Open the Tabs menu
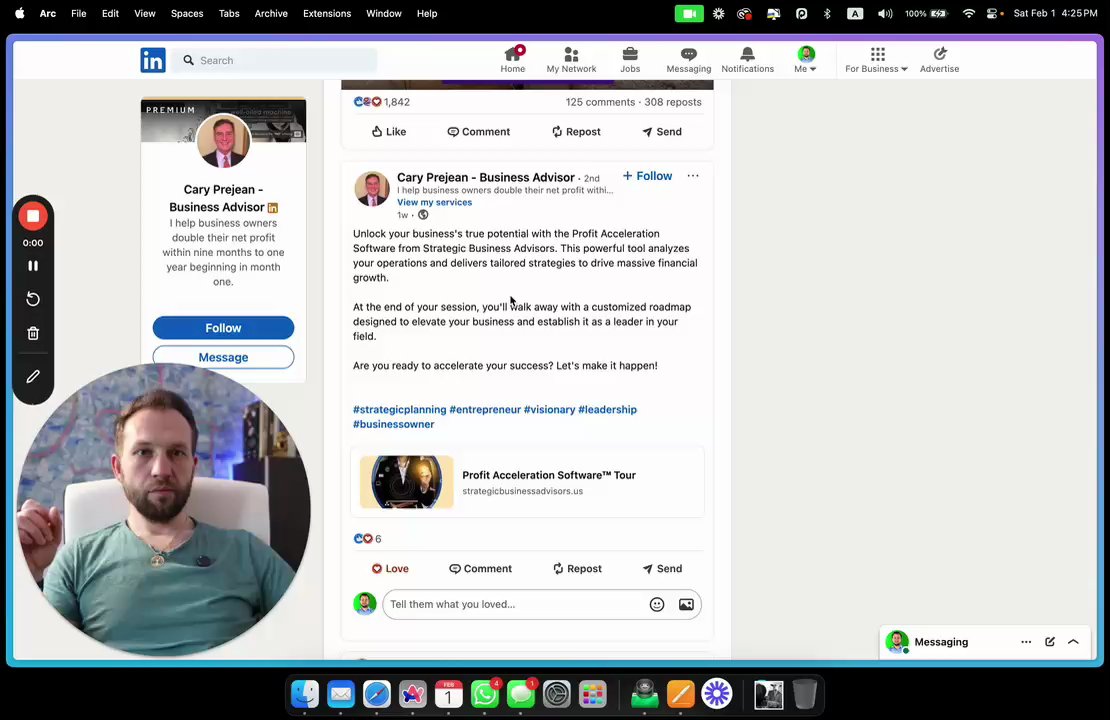 (229, 13)
